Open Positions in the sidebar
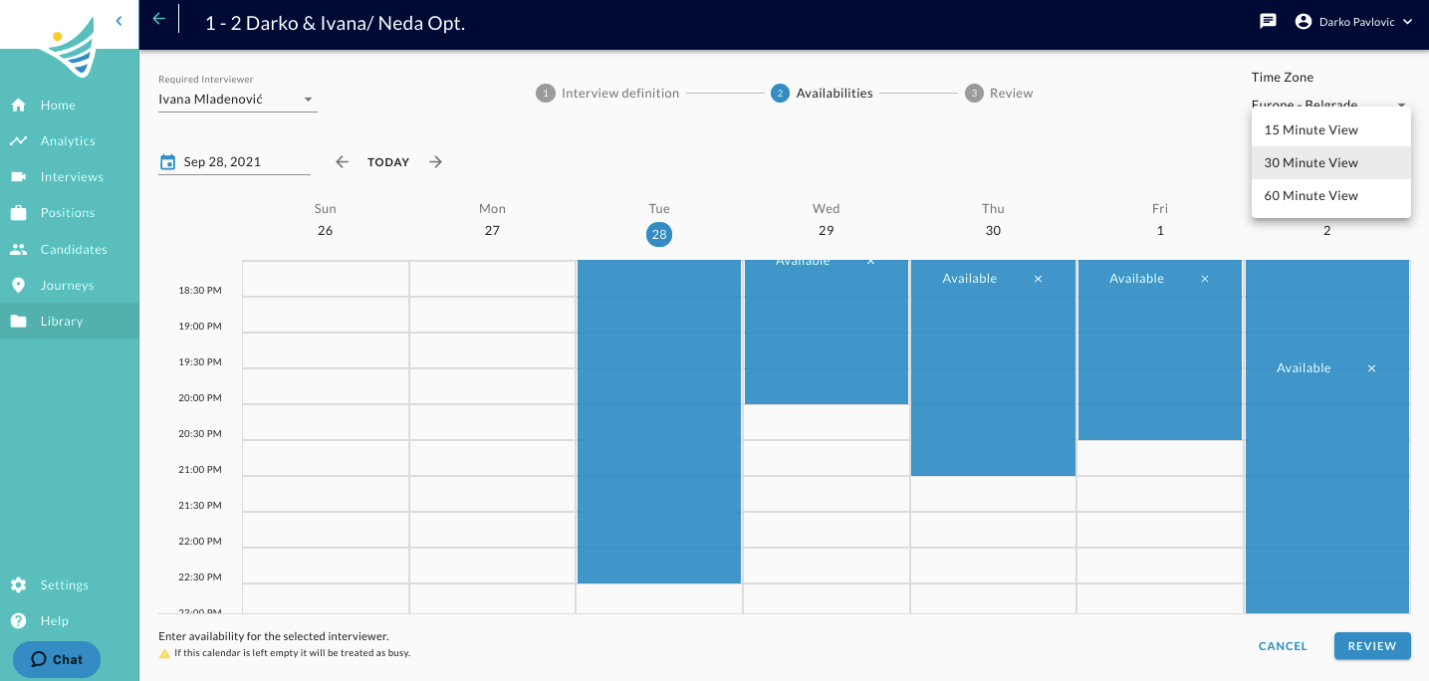Image resolution: width=1429 pixels, height=681 pixels. [x=69, y=213]
